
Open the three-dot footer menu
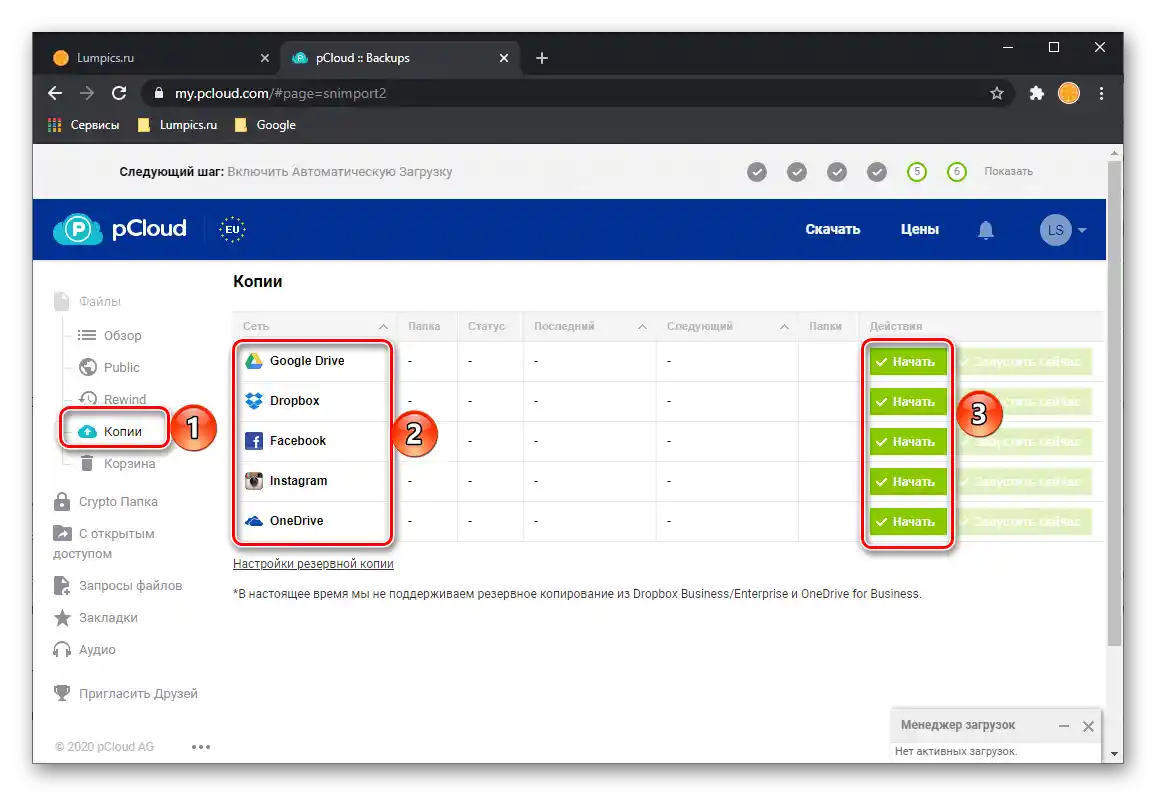pyautogui.click(x=201, y=747)
